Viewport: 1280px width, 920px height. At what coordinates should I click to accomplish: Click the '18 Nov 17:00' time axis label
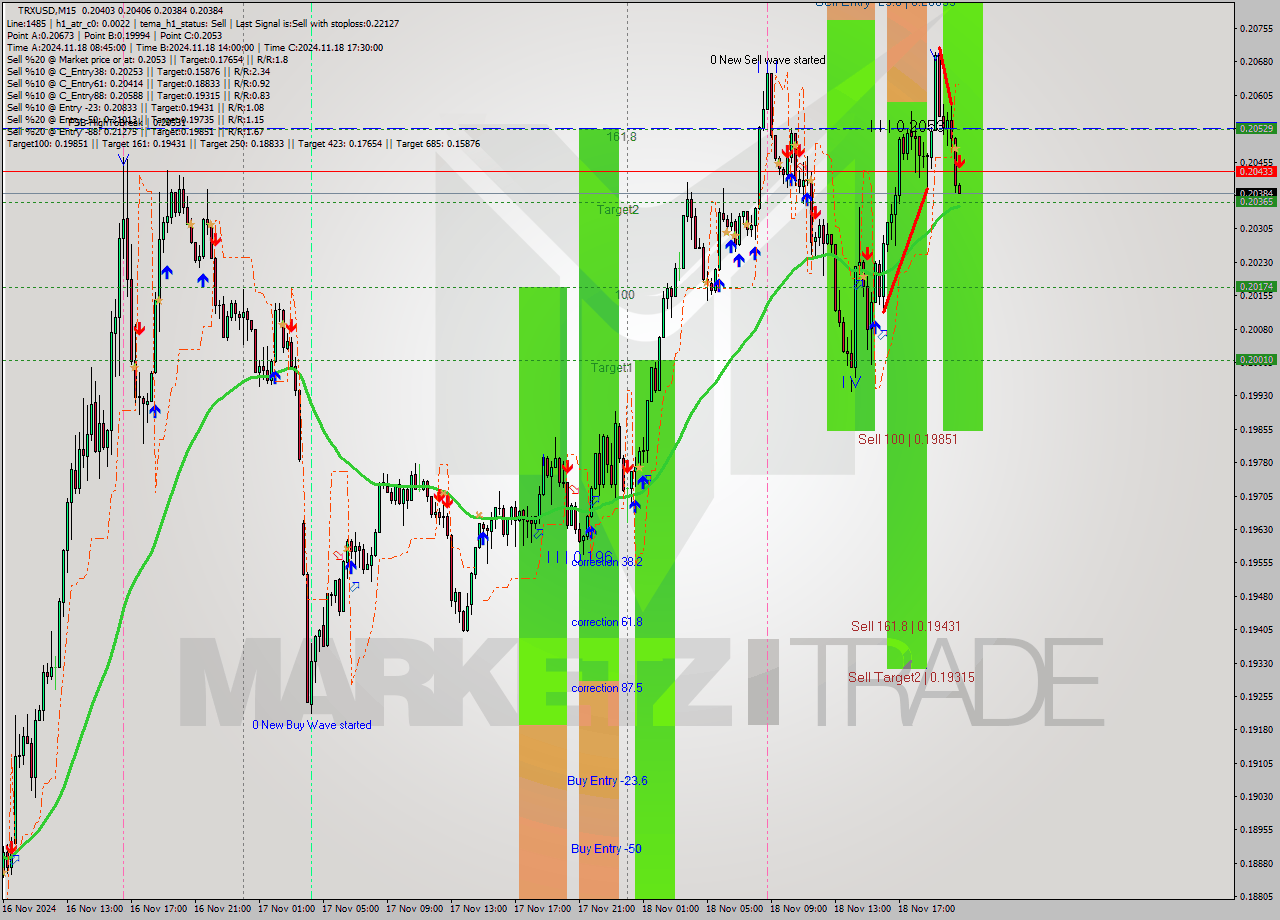(x=925, y=909)
